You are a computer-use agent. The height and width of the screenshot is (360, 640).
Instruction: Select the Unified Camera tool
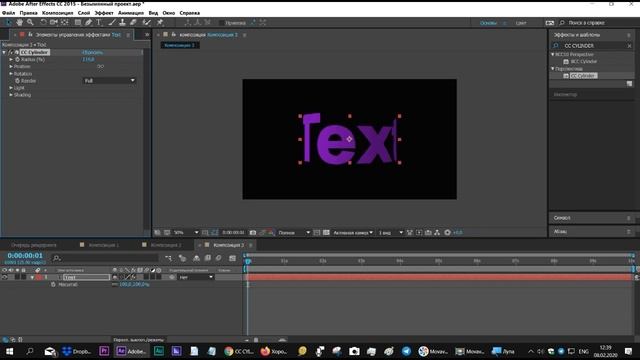tap(53, 22)
